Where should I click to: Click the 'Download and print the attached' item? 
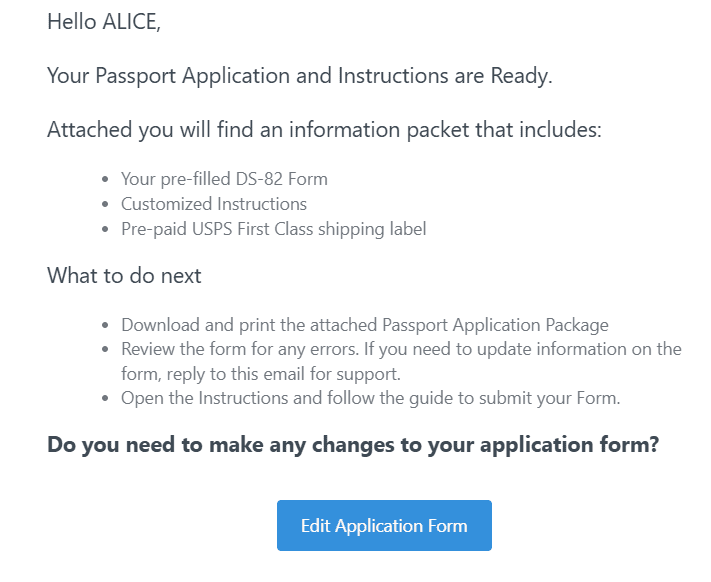[x=365, y=325]
